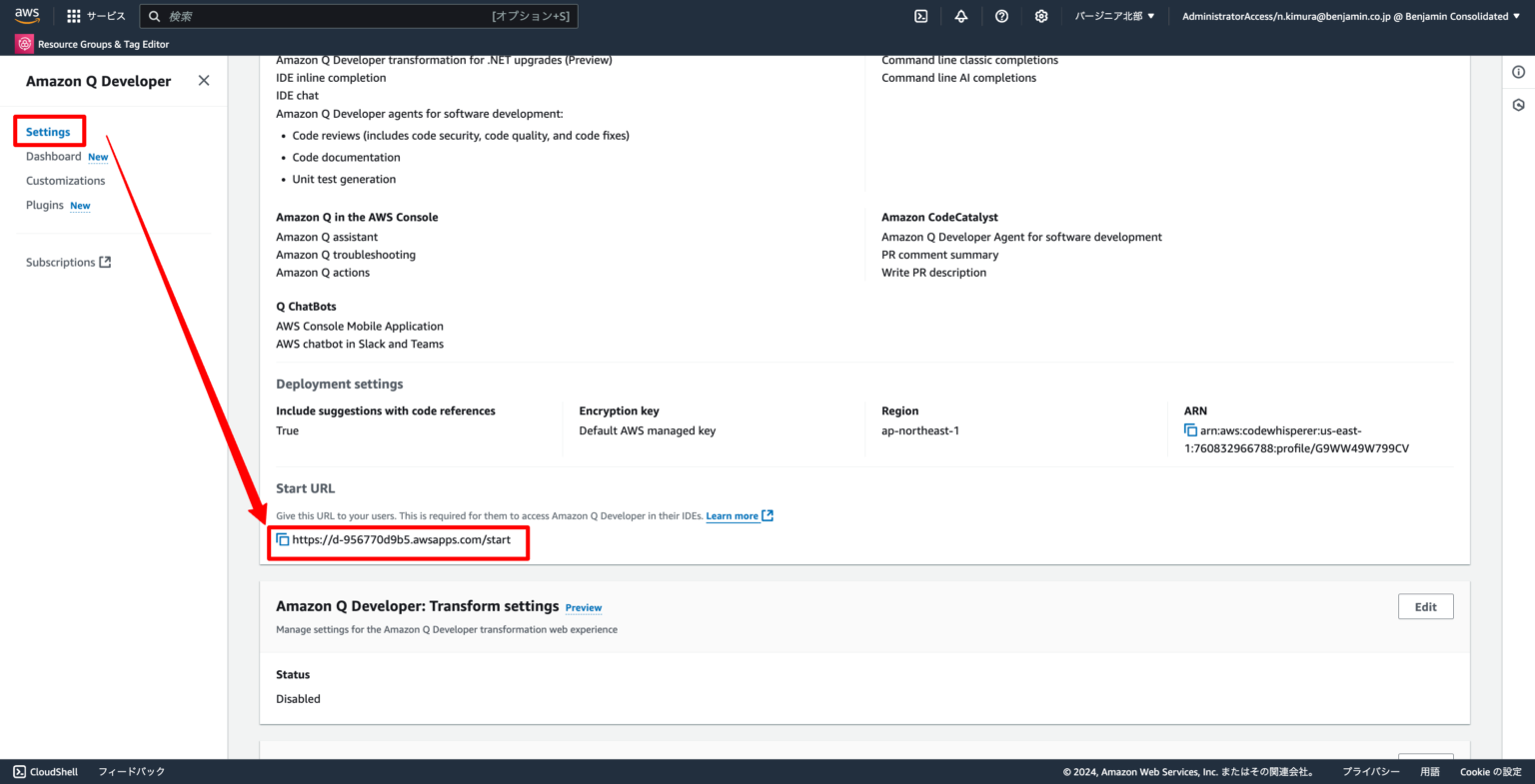This screenshot has width=1535, height=784.
Task: Copy the profile ARN with its copy icon
Action: click(x=1190, y=430)
